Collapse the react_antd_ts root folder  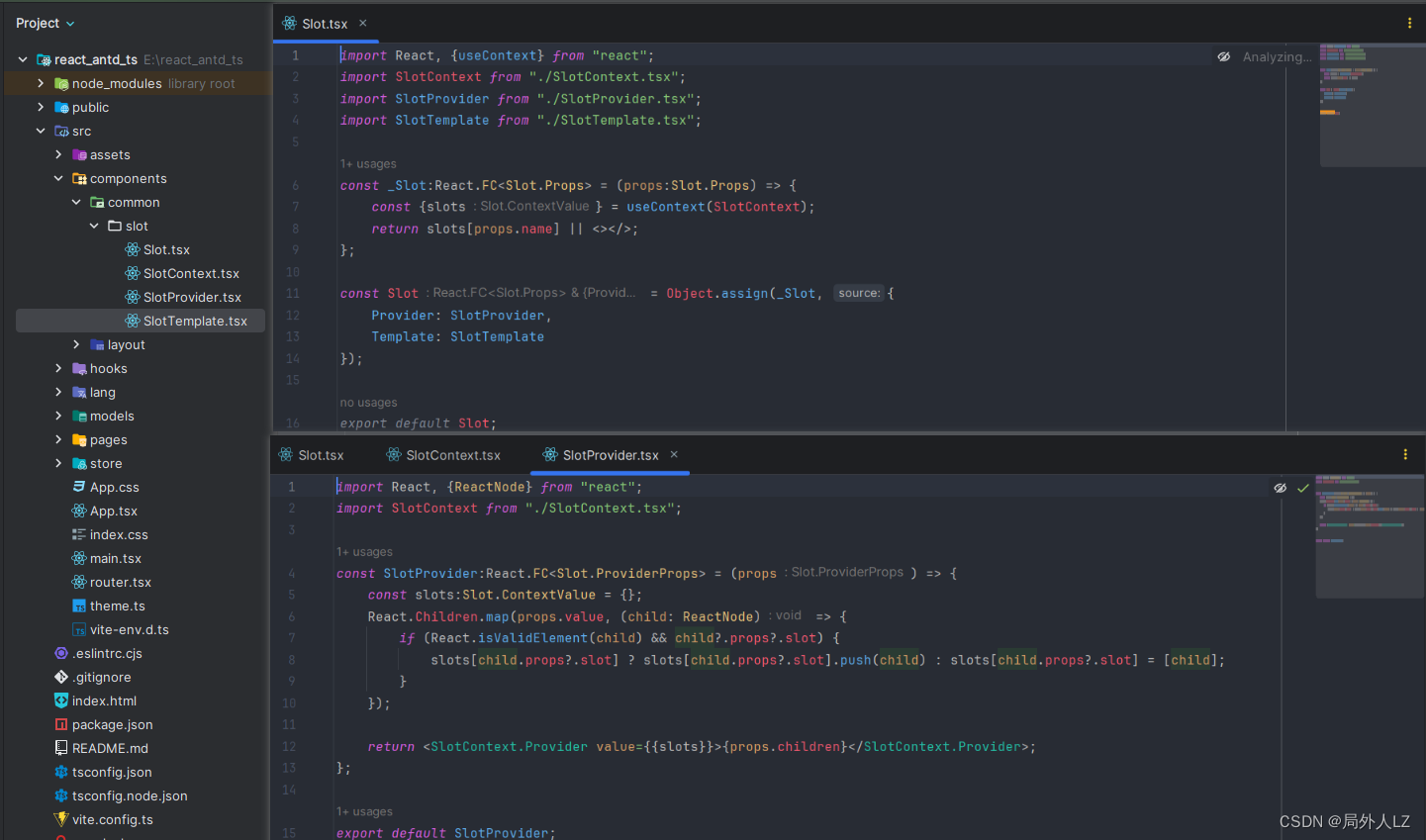coord(23,59)
